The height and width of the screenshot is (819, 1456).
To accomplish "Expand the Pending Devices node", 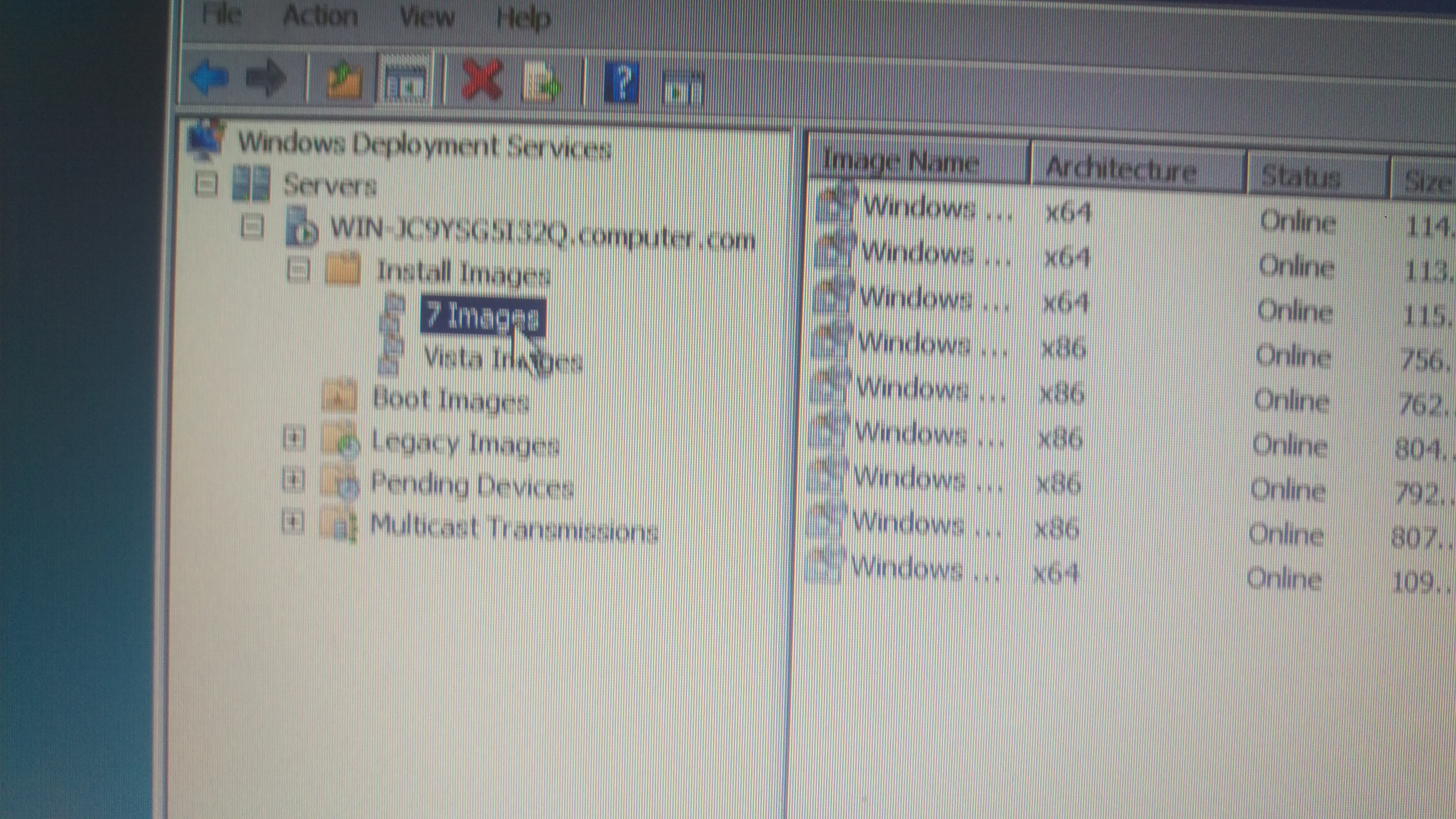I will [x=293, y=480].
